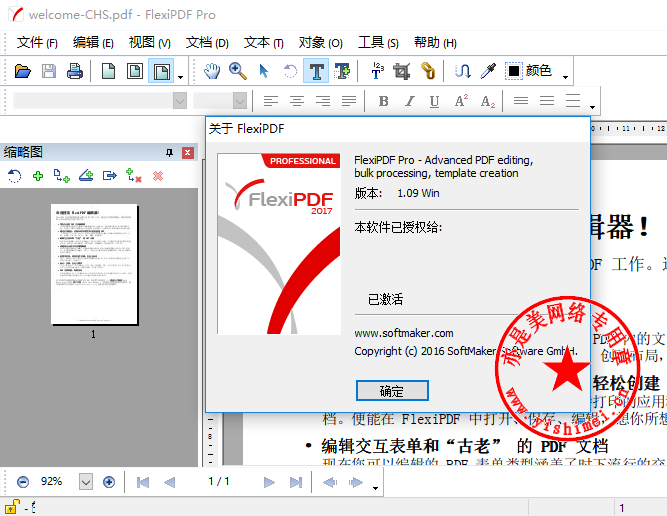This screenshot has height=516, width=667.
Task: Open the 编辑 (E) menu
Action: click(93, 43)
